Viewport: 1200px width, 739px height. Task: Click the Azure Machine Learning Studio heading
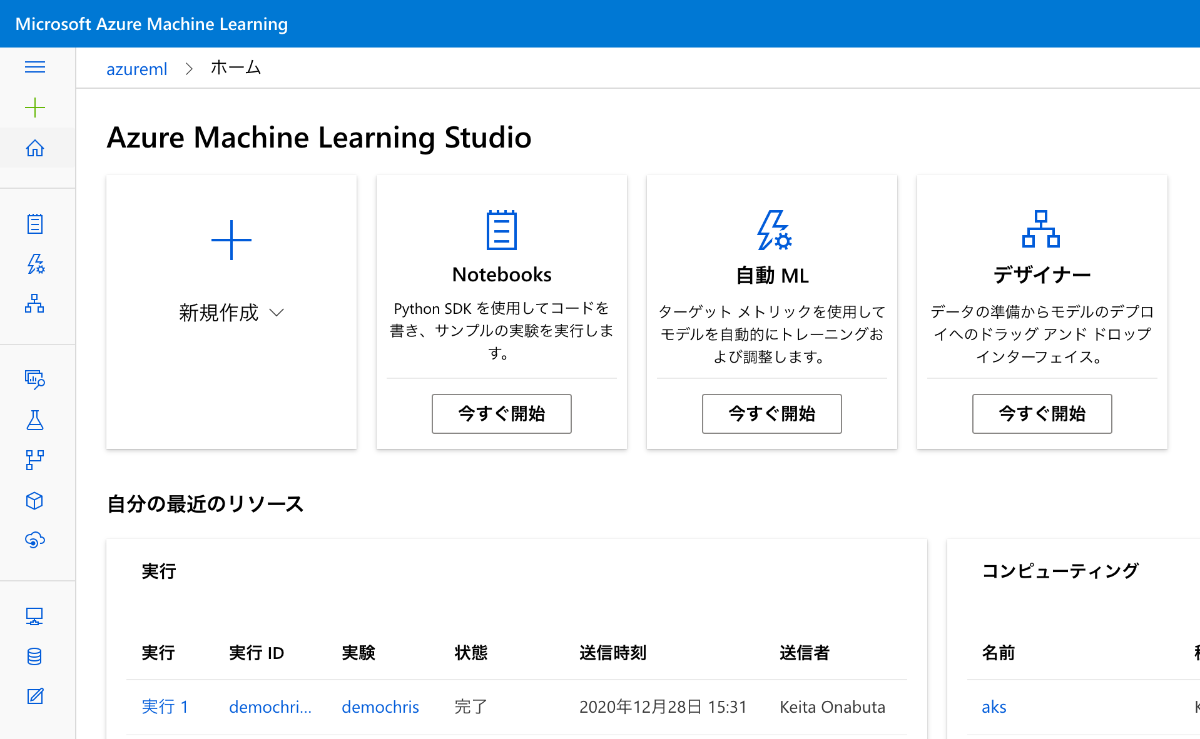pyautogui.click(x=319, y=137)
